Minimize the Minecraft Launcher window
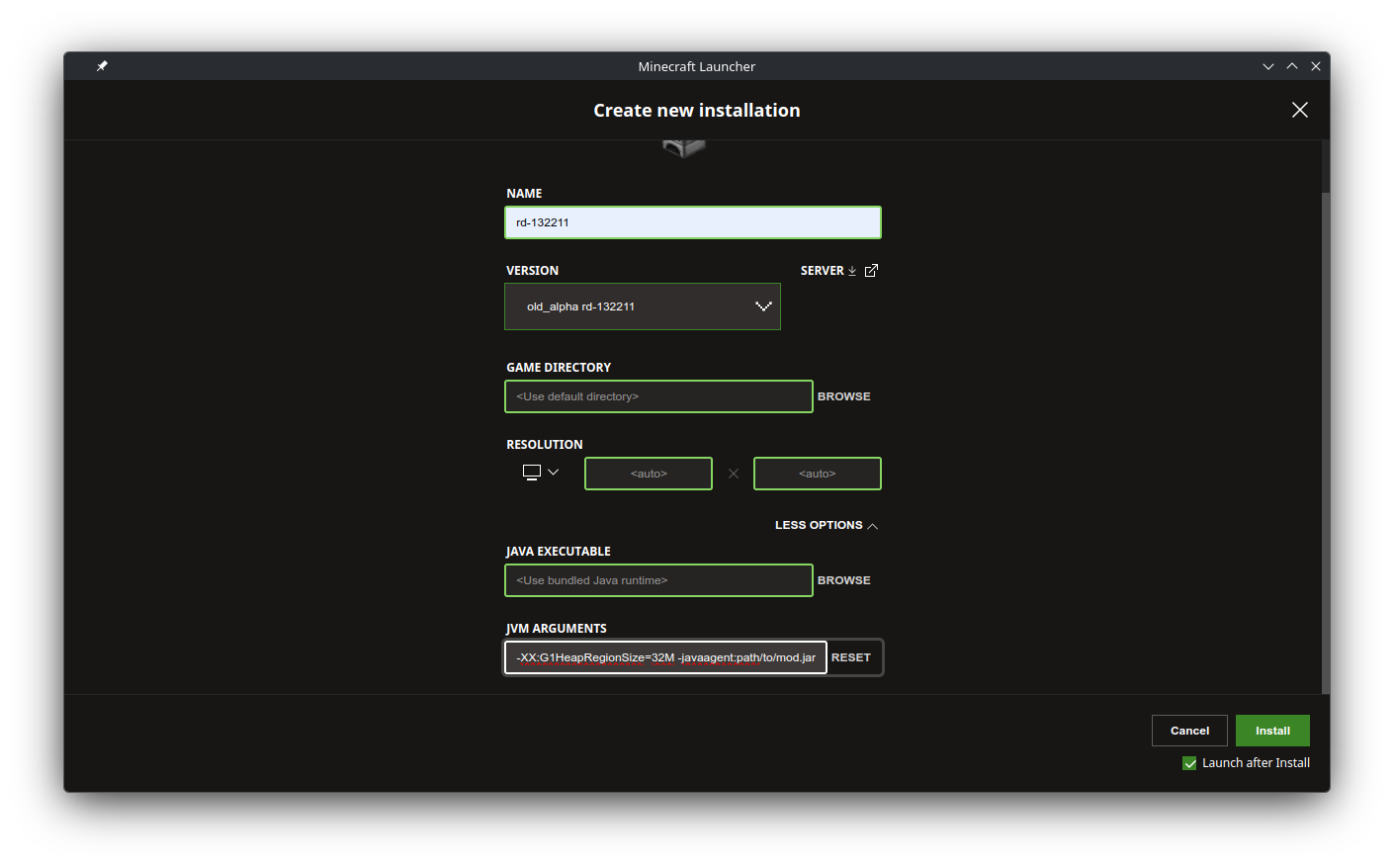Viewport: 1394px width, 868px height. (1268, 66)
